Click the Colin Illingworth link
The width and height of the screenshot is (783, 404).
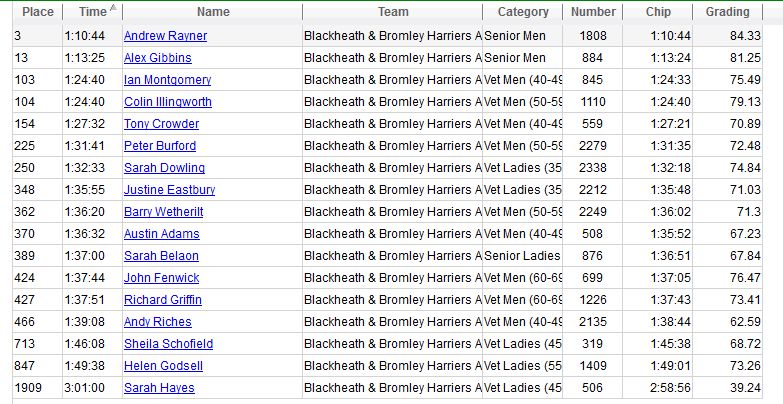click(x=168, y=102)
